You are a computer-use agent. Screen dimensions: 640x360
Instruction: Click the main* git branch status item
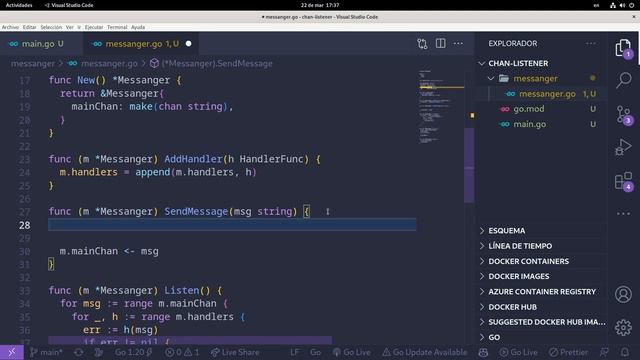click(x=46, y=352)
